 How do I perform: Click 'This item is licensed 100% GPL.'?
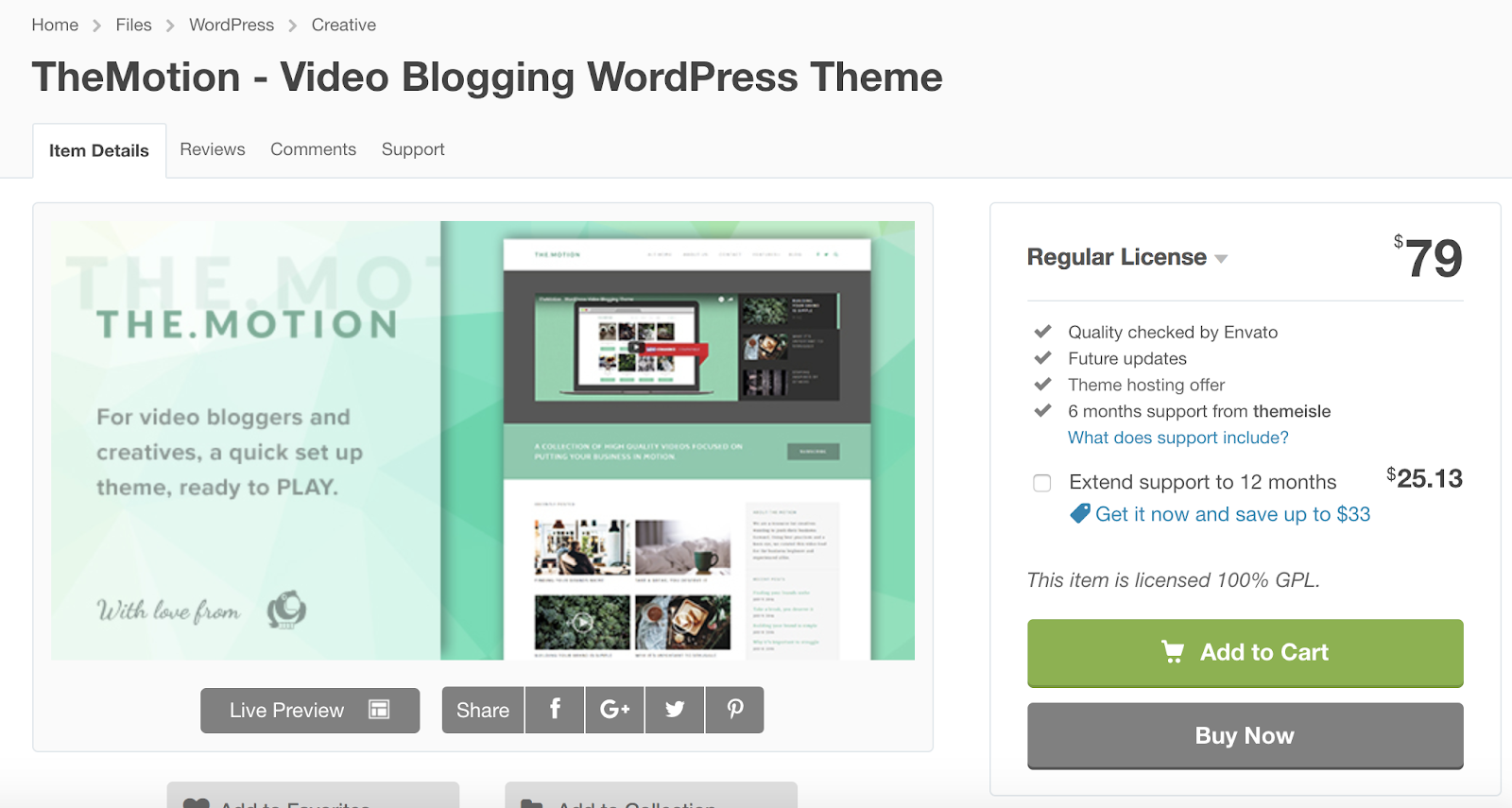pos(1174,580)
